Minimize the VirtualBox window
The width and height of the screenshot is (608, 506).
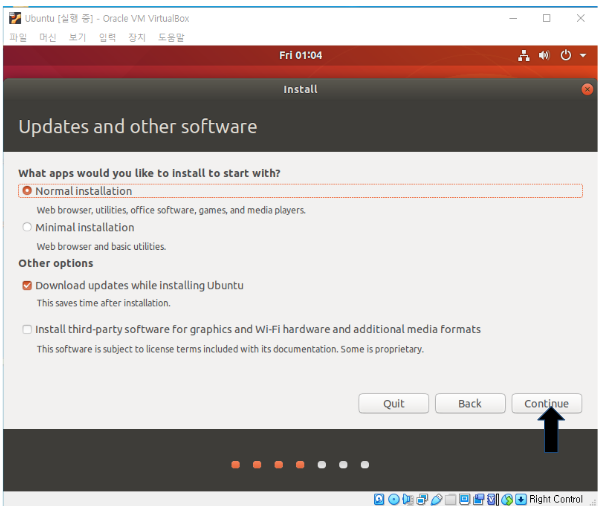(513, 18)
